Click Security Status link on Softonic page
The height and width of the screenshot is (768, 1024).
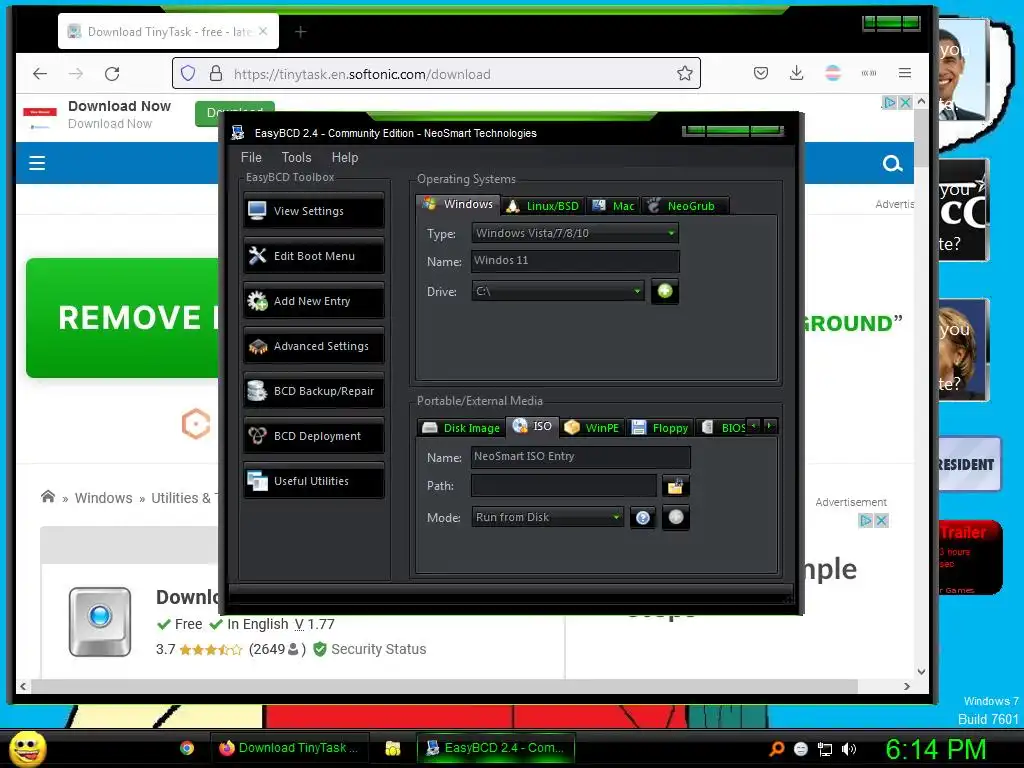378,649
